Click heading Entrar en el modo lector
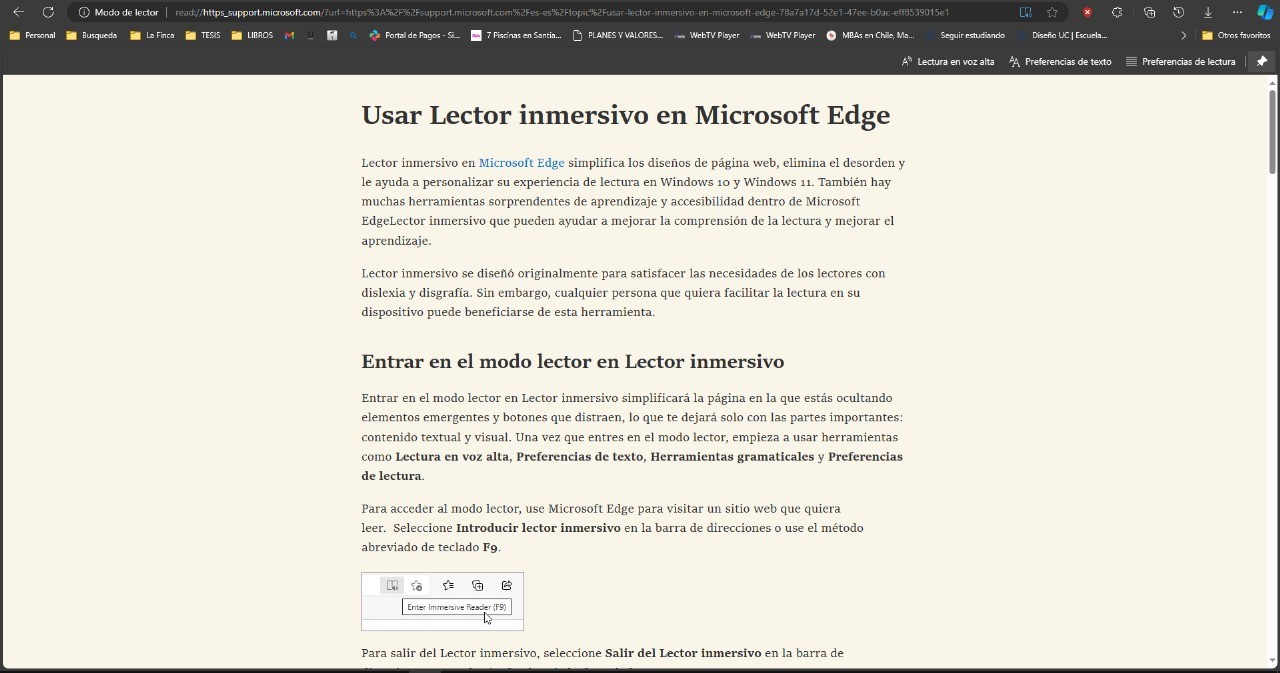1280x673 pixels. click(x=572, y=361)
